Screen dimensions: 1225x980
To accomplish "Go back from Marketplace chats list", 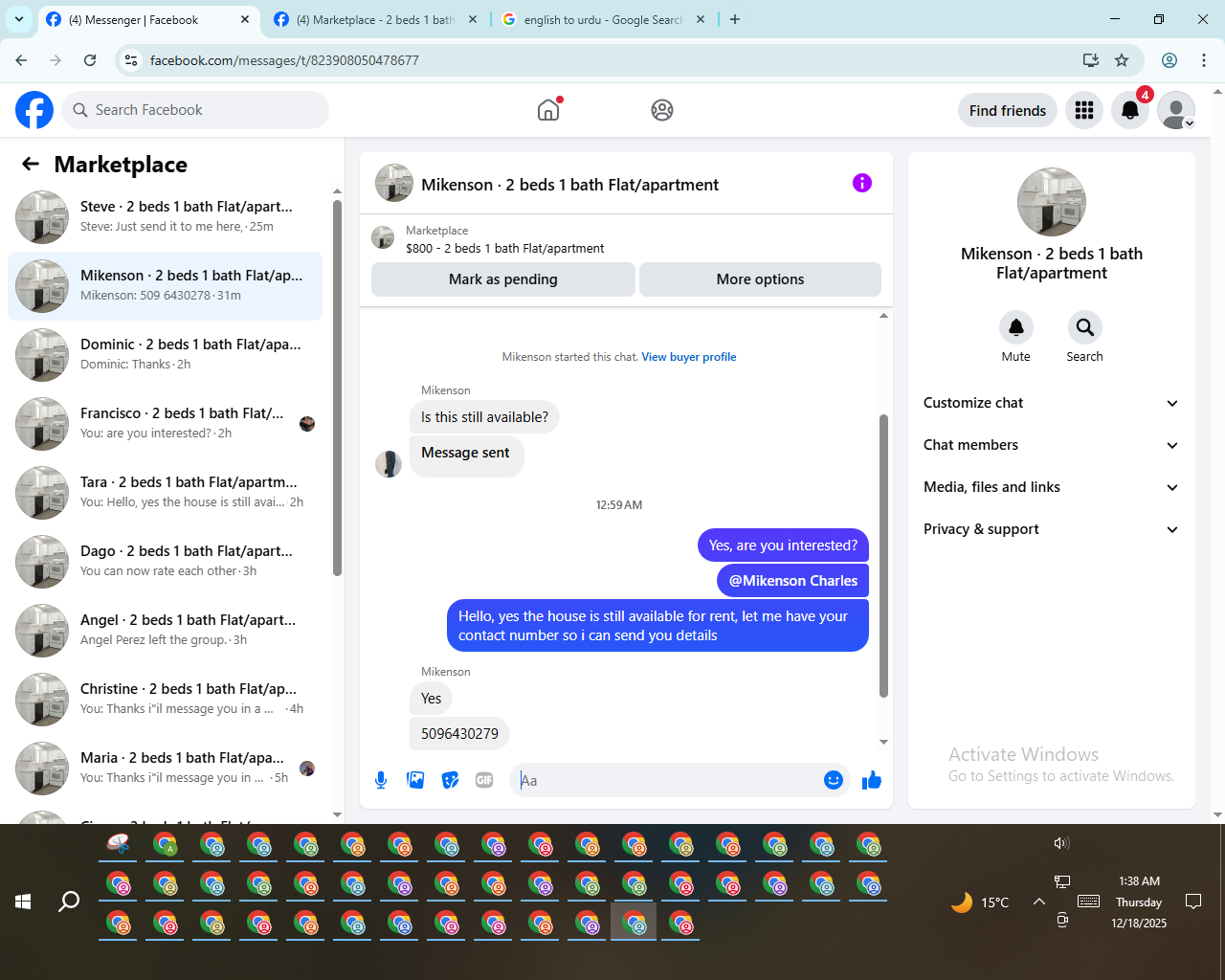I will (31, 164).
